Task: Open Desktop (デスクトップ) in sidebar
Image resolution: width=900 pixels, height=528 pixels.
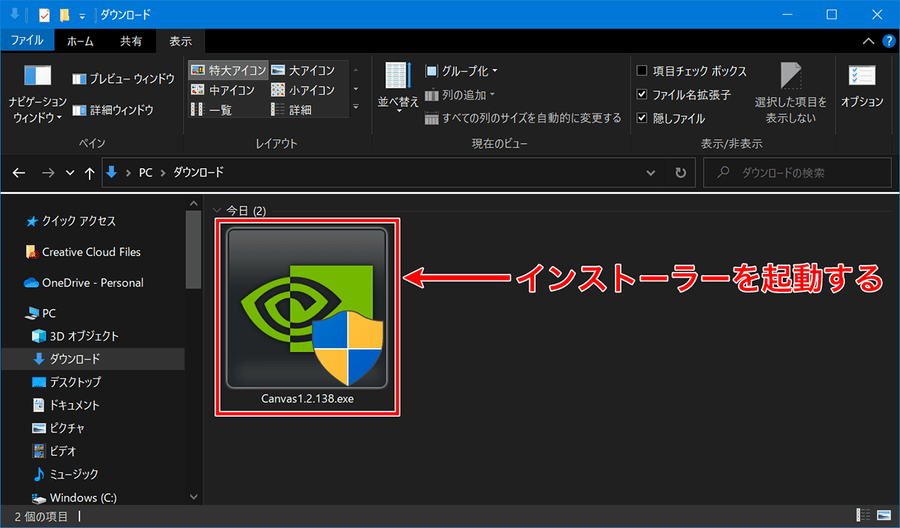Action: (x=67, y=382)
